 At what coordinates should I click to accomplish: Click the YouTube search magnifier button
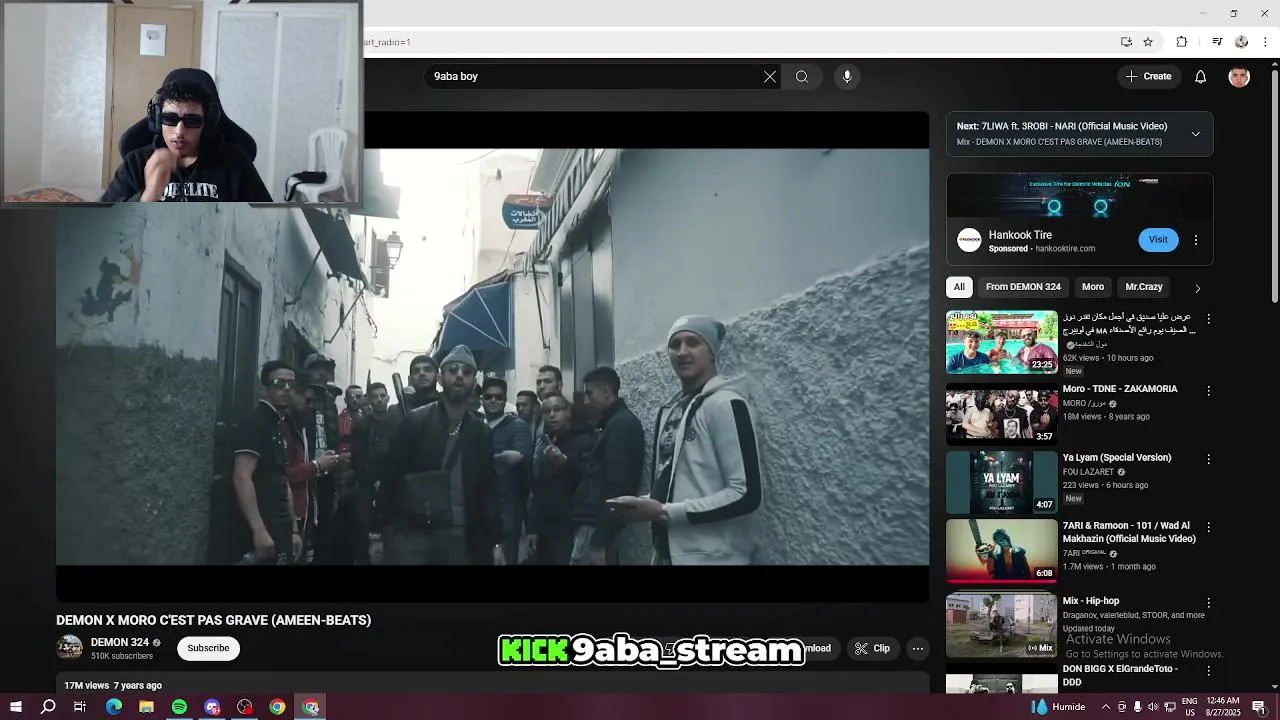click(x=802, y=77)
